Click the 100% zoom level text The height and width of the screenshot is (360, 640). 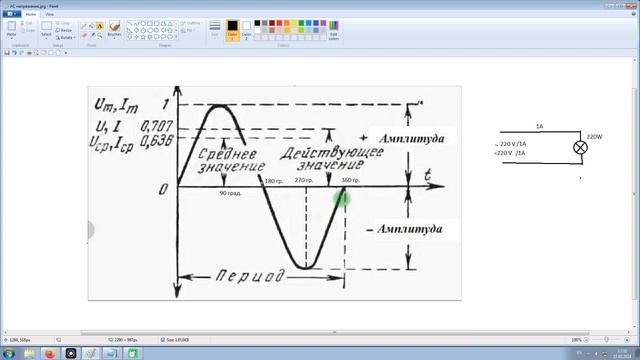coord(576,340)
